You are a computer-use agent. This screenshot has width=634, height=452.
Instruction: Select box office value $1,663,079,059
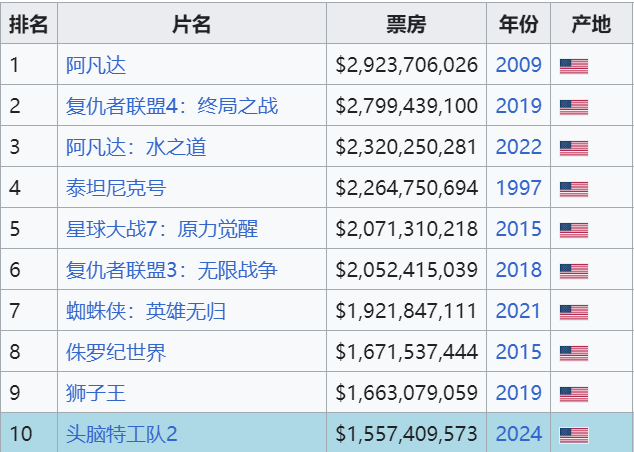pyautogui.click(x=406, y=393)
